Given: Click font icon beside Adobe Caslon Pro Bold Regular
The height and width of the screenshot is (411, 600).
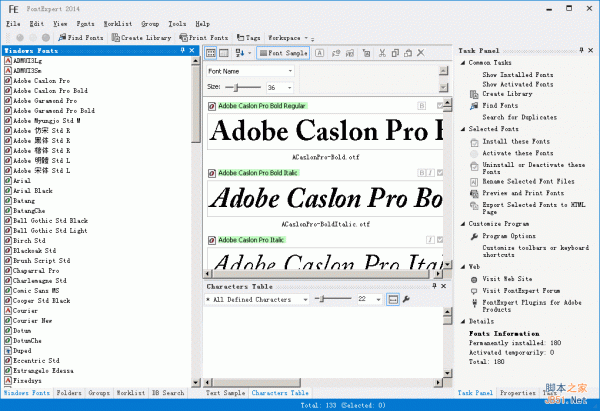Looking at the screenshot, I should click(212, 106).
